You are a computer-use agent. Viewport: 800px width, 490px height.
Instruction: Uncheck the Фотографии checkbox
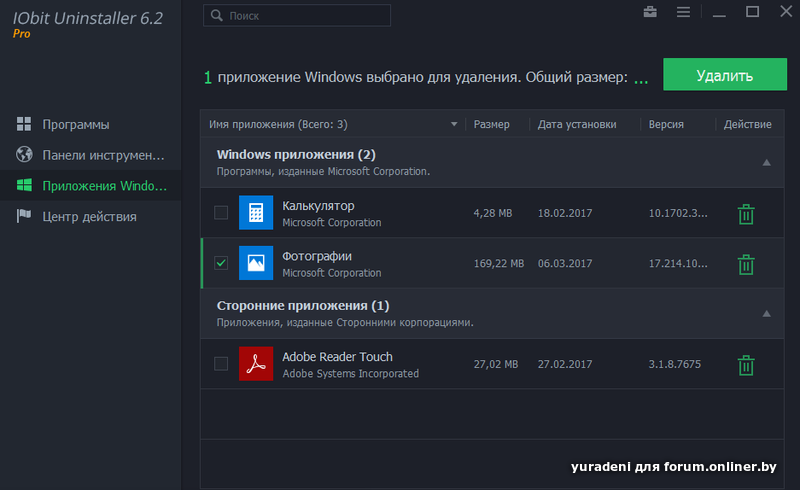(221, 263)
